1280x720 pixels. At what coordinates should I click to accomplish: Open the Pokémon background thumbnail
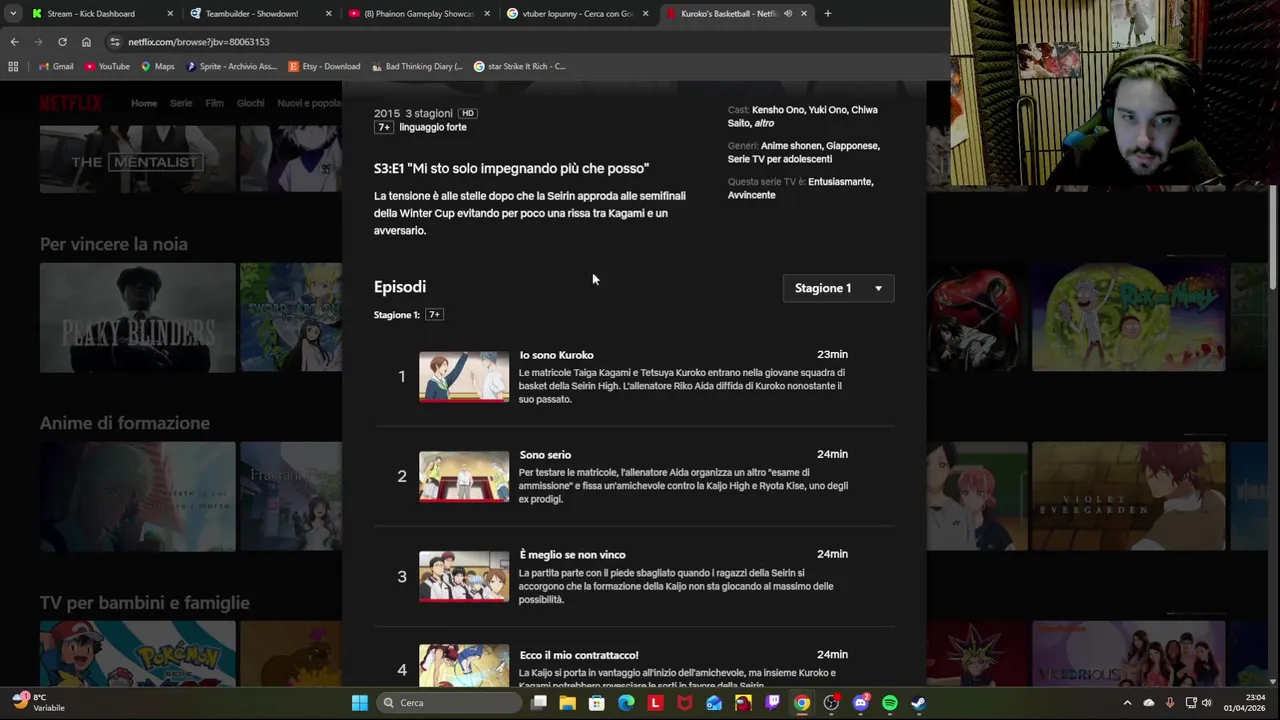pos(138,654)
